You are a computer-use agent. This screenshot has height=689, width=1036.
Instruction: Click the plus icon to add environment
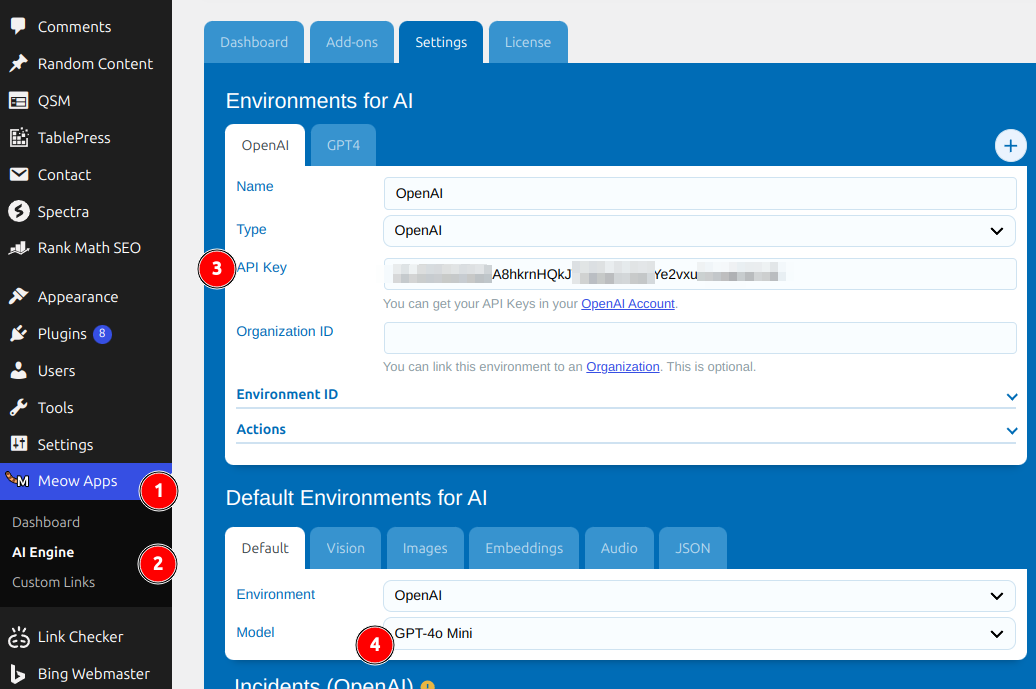point(1010,146)
